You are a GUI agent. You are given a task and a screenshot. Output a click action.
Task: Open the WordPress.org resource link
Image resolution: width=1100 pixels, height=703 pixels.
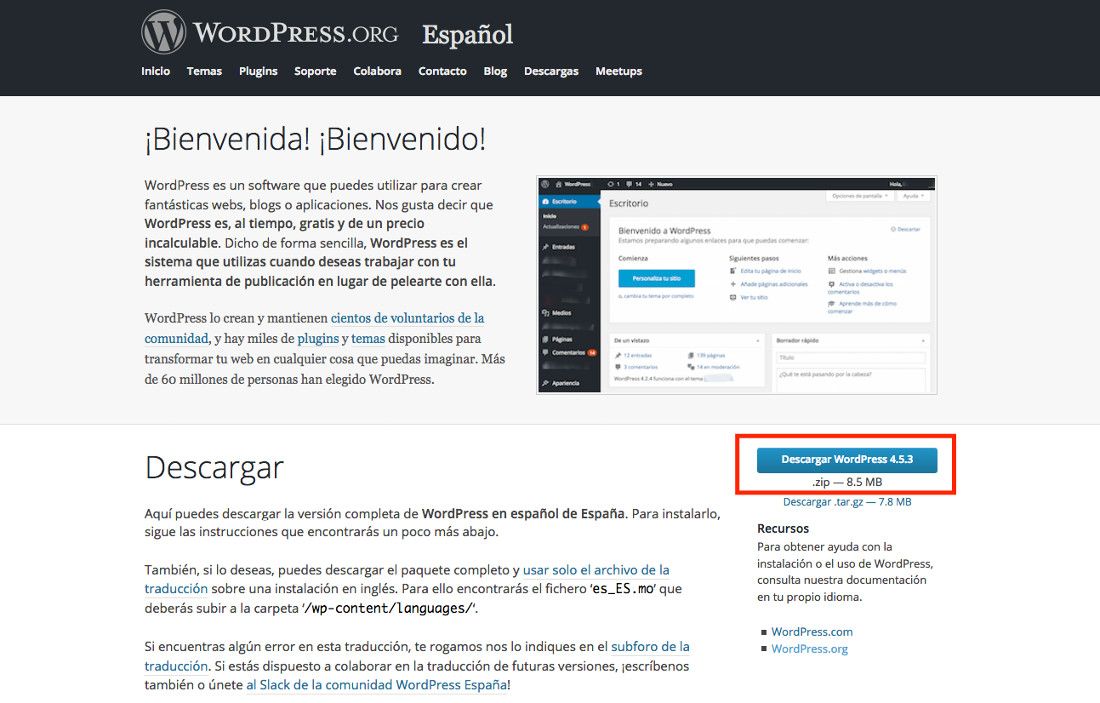pos(810,649)
